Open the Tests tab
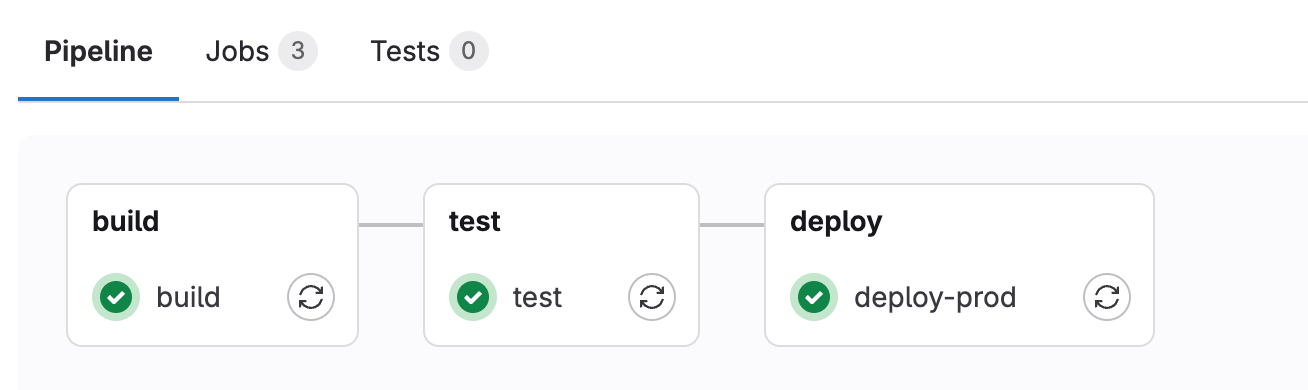The height and width of the screenshot is (390, 1308). [x=429, y=51]
